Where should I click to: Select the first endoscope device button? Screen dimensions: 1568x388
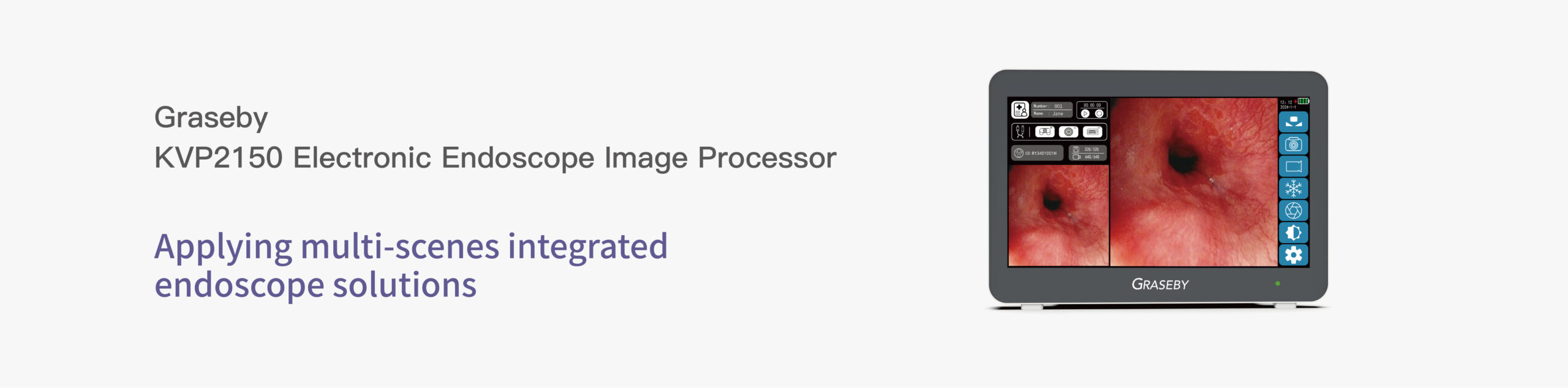tap(1045, 132)
